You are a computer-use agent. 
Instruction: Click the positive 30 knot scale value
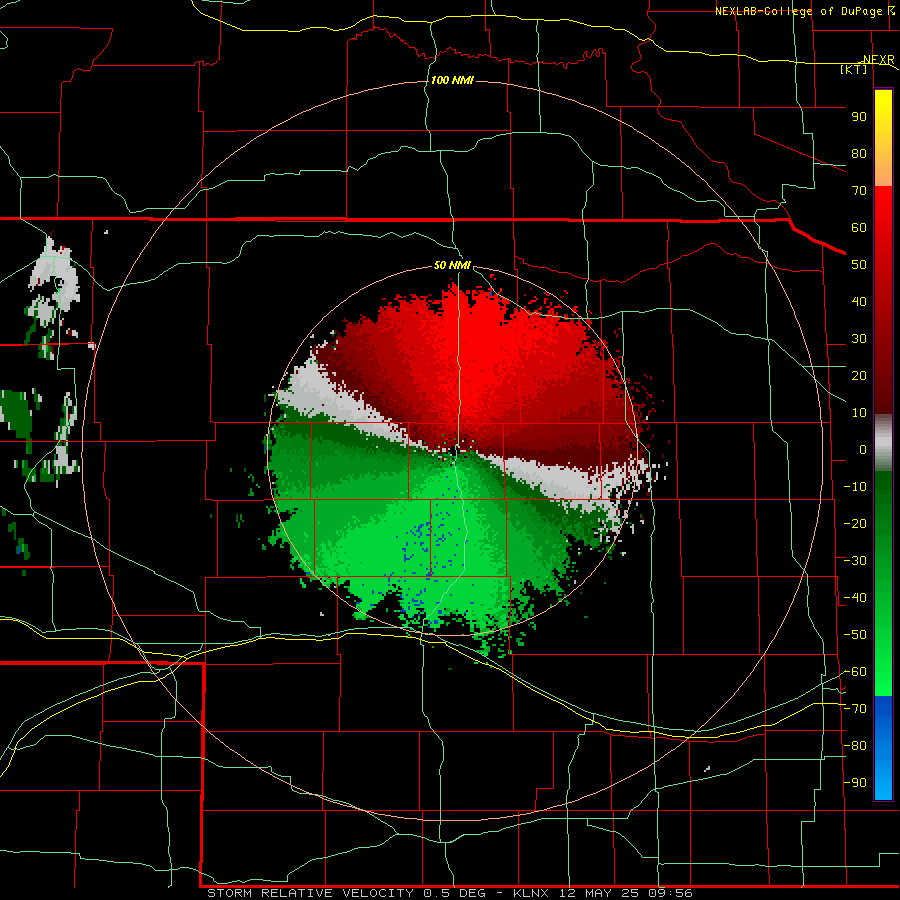(859, 339)
